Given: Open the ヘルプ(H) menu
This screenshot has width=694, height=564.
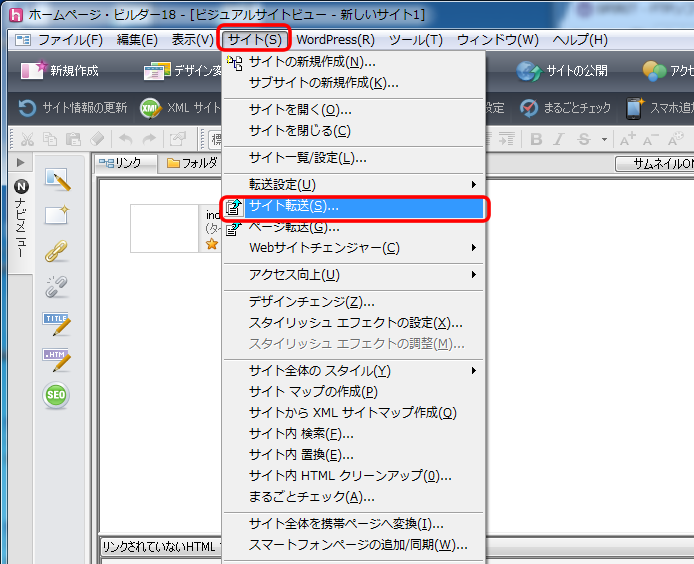Looking at the screenshot, I should tap(580, 40).
